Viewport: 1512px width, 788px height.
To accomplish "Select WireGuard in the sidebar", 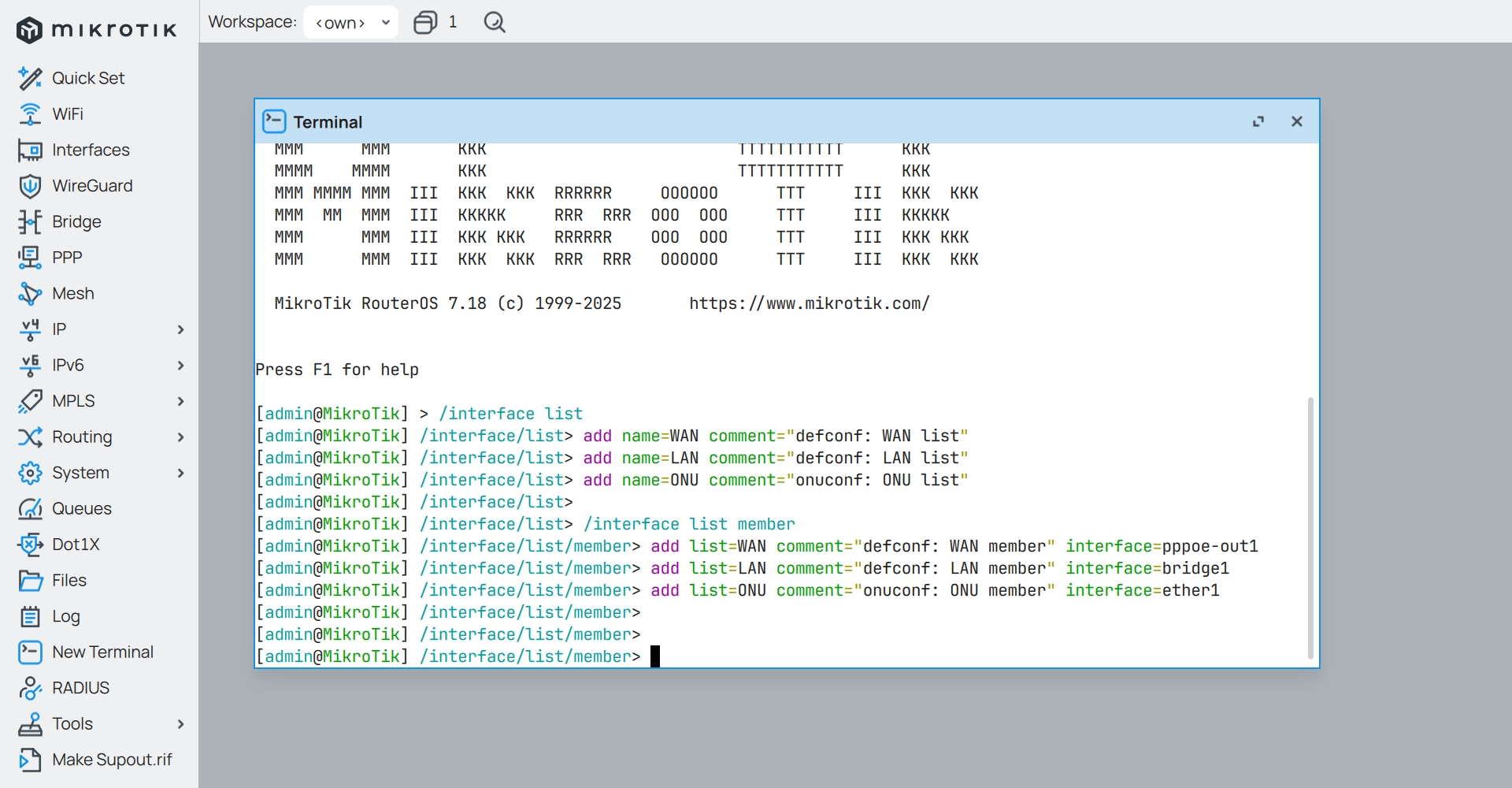I will coord(92,186).
